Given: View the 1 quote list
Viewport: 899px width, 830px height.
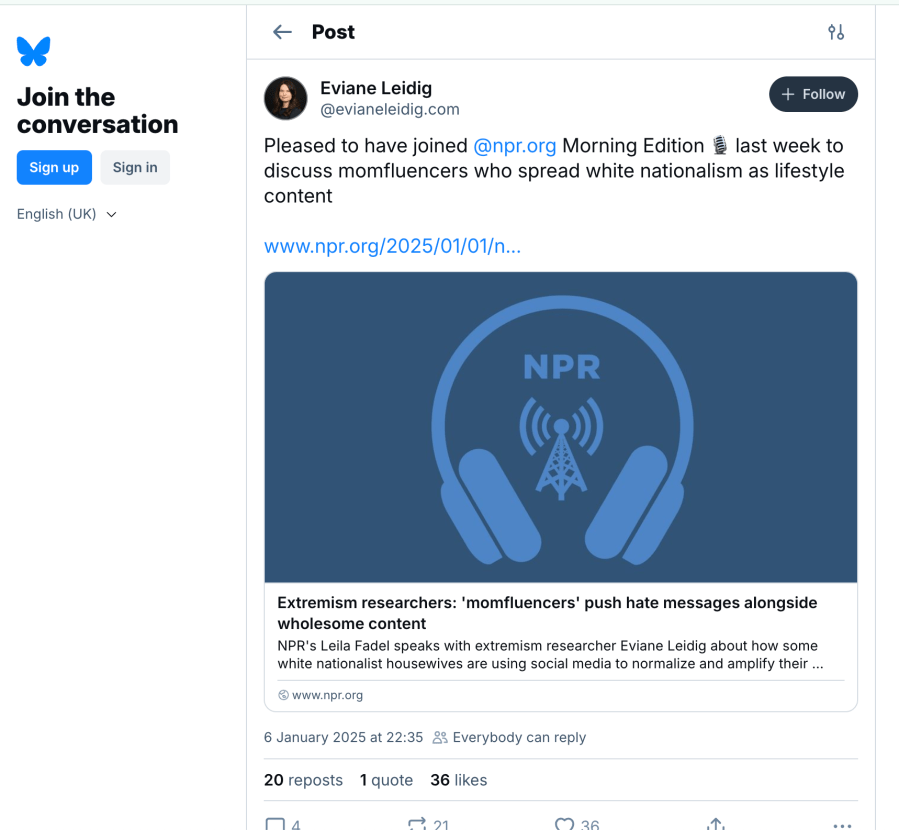Looking at the screenshot, I should [x=386, y=780].
